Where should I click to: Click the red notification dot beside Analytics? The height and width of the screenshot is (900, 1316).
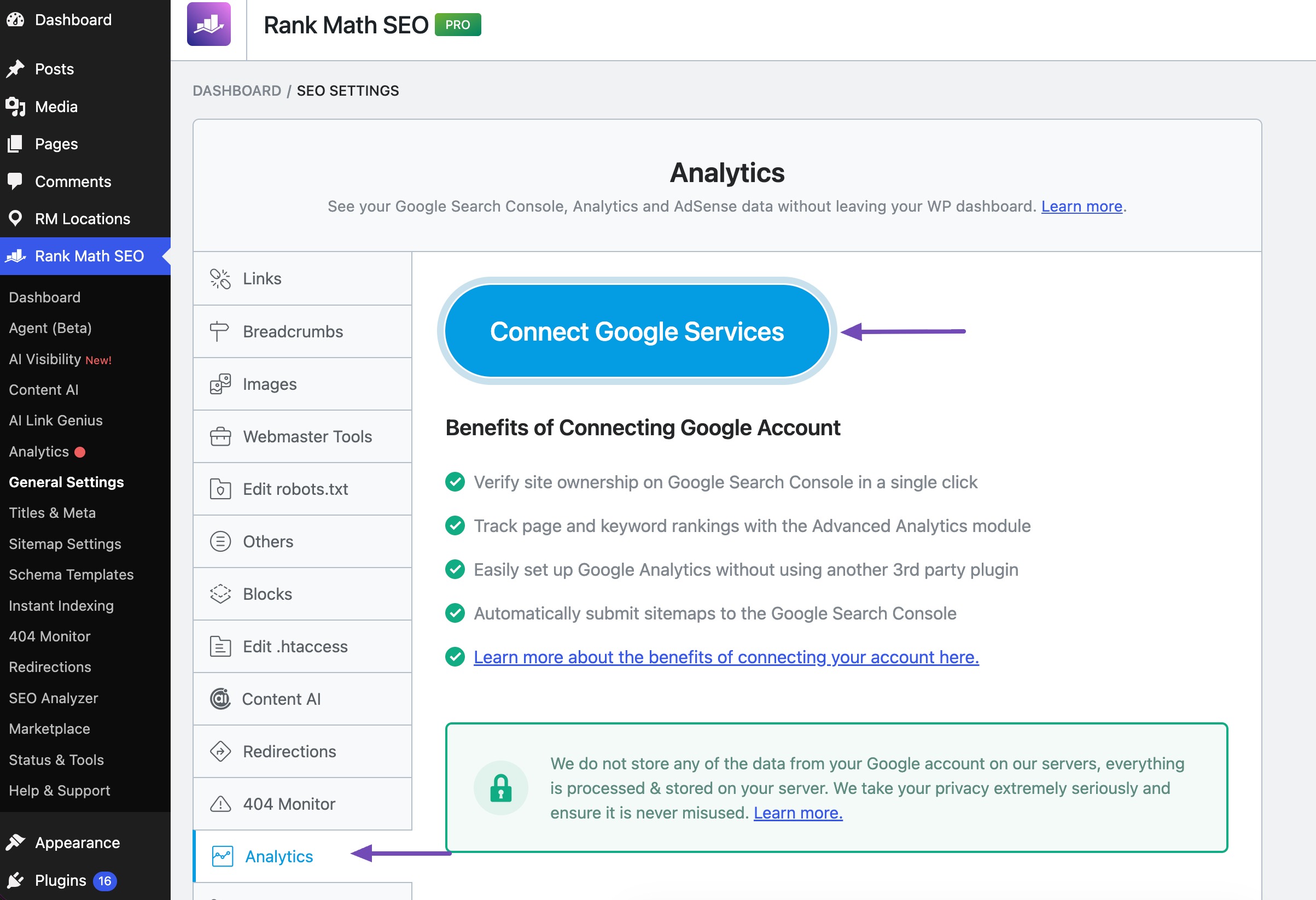80,452
